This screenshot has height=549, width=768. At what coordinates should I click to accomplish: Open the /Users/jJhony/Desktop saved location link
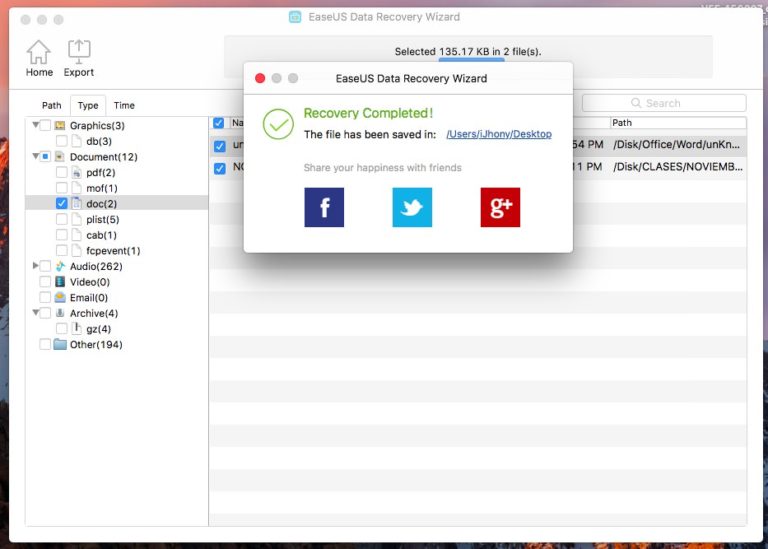click(x=498, y=135)
